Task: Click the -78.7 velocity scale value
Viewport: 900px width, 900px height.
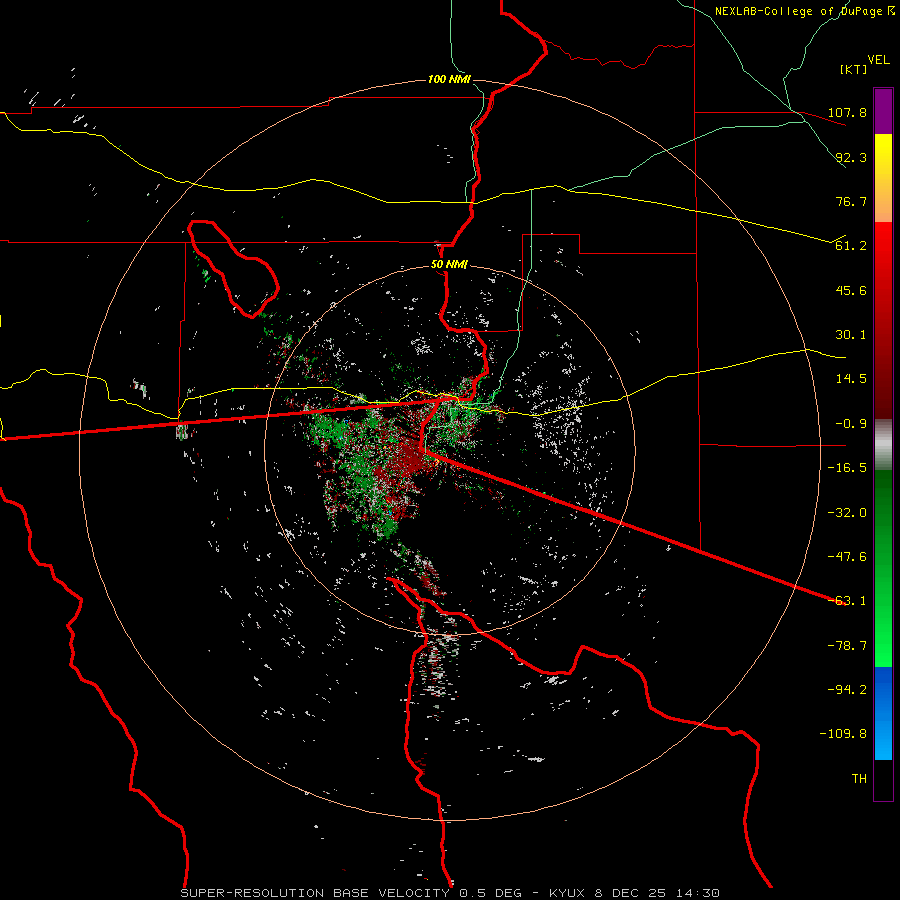Action: (847, 646)
